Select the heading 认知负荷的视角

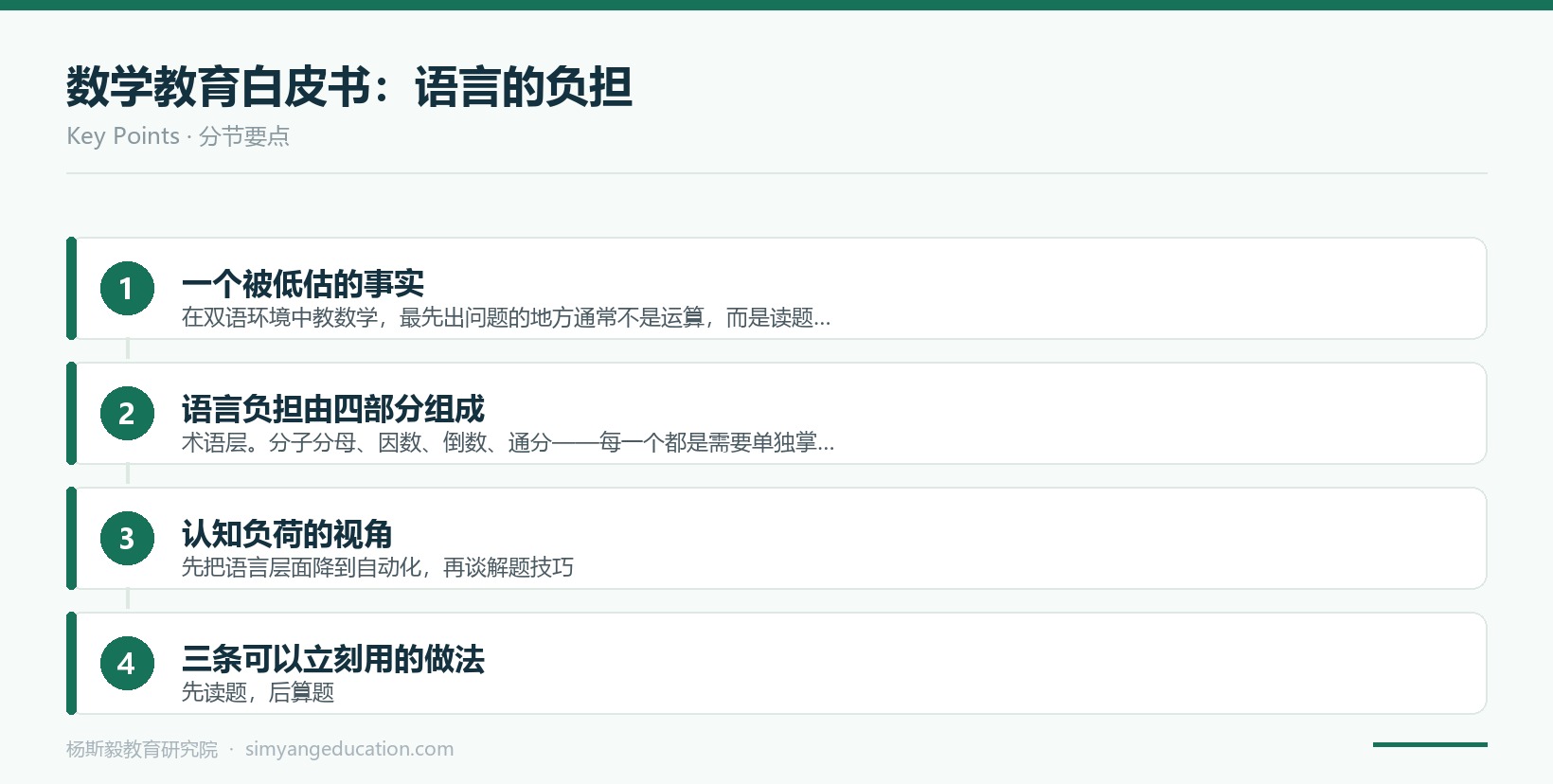287,533
